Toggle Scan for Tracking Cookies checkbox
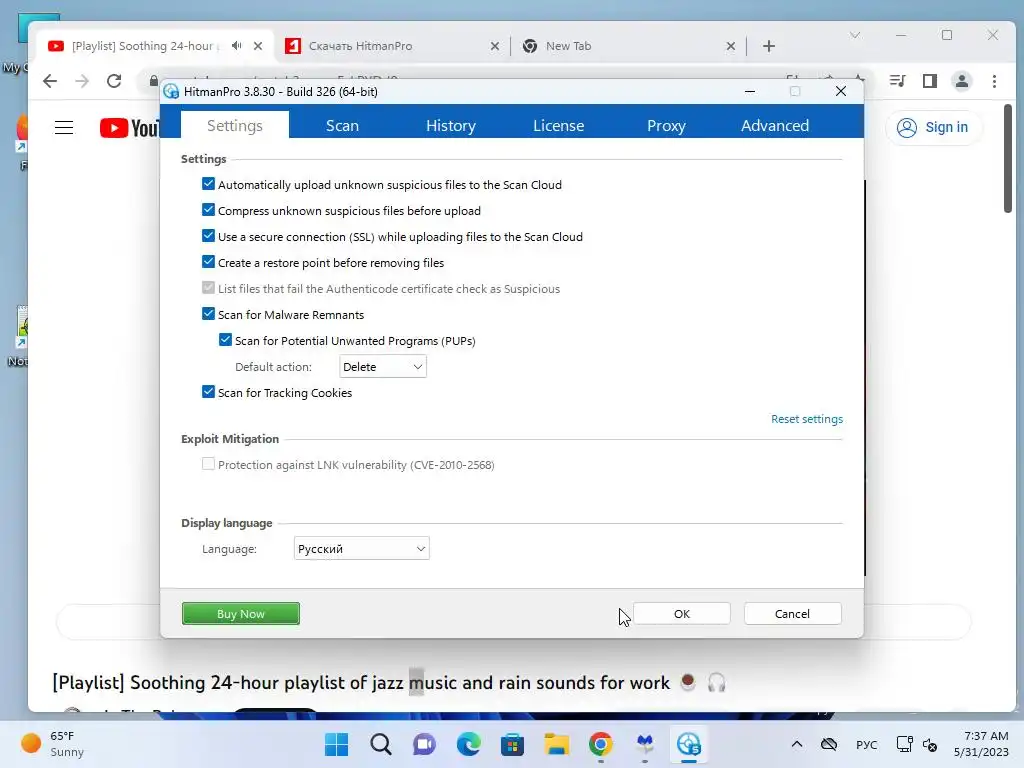The height and width of the screenshot is (768, 1024). (x=208, y=392)
